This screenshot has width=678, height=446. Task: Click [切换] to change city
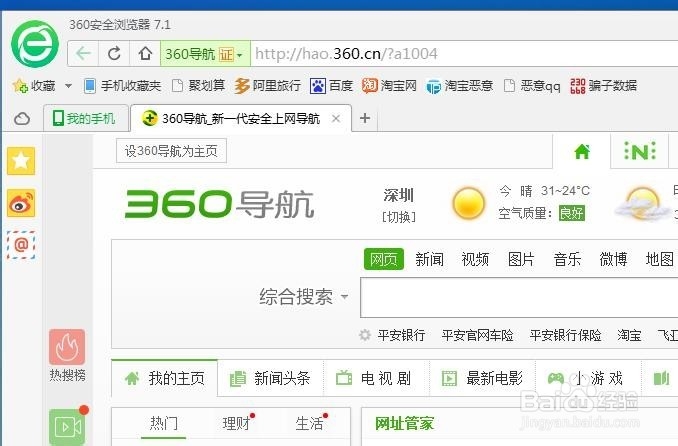click(x=399, y=217)
